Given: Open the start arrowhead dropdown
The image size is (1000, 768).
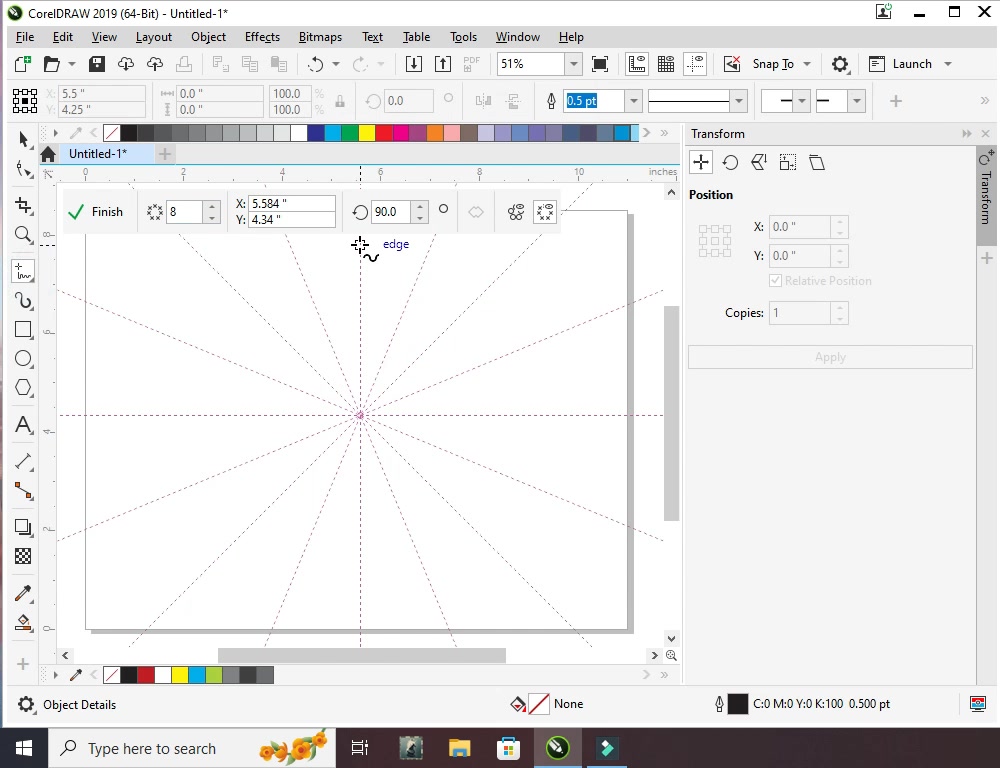Looking at the screenshot, I should pos(802,101).
